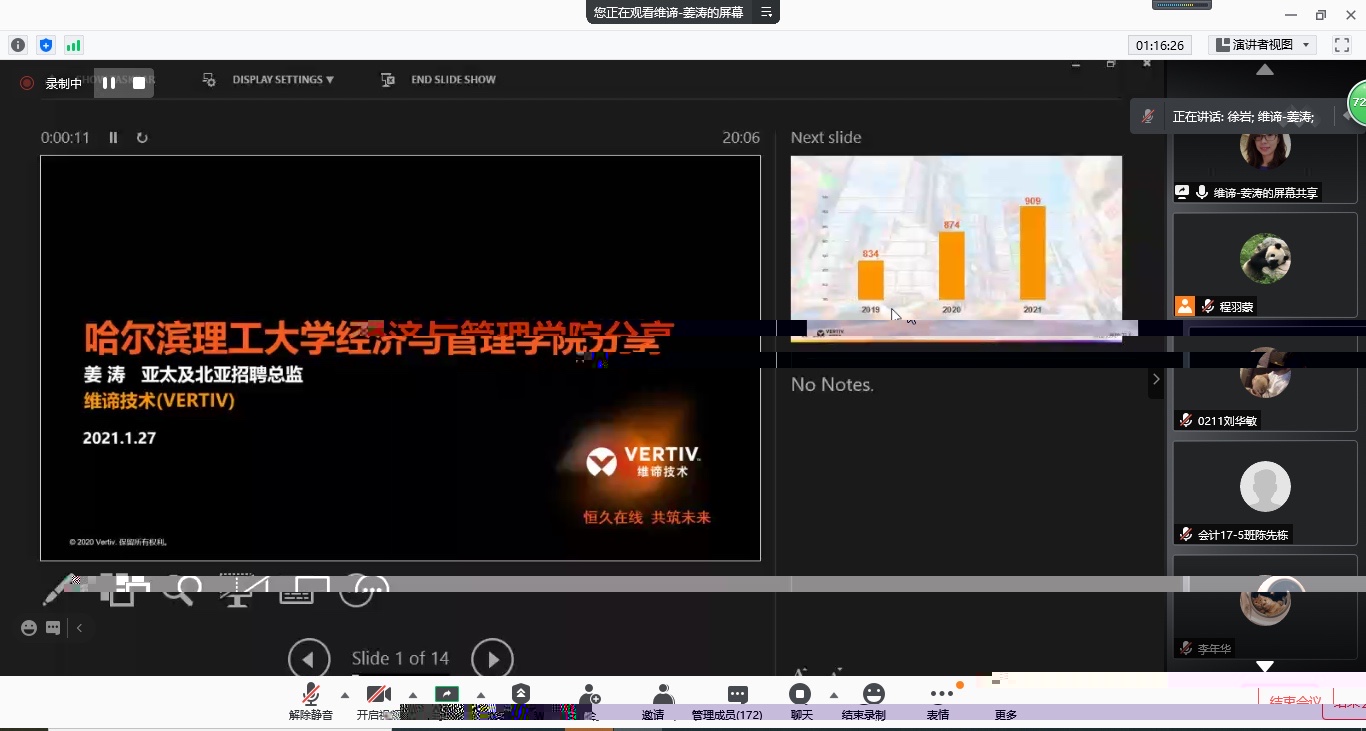Pause the meeting recording
The image size is (1366, 731).
(109, 83)
